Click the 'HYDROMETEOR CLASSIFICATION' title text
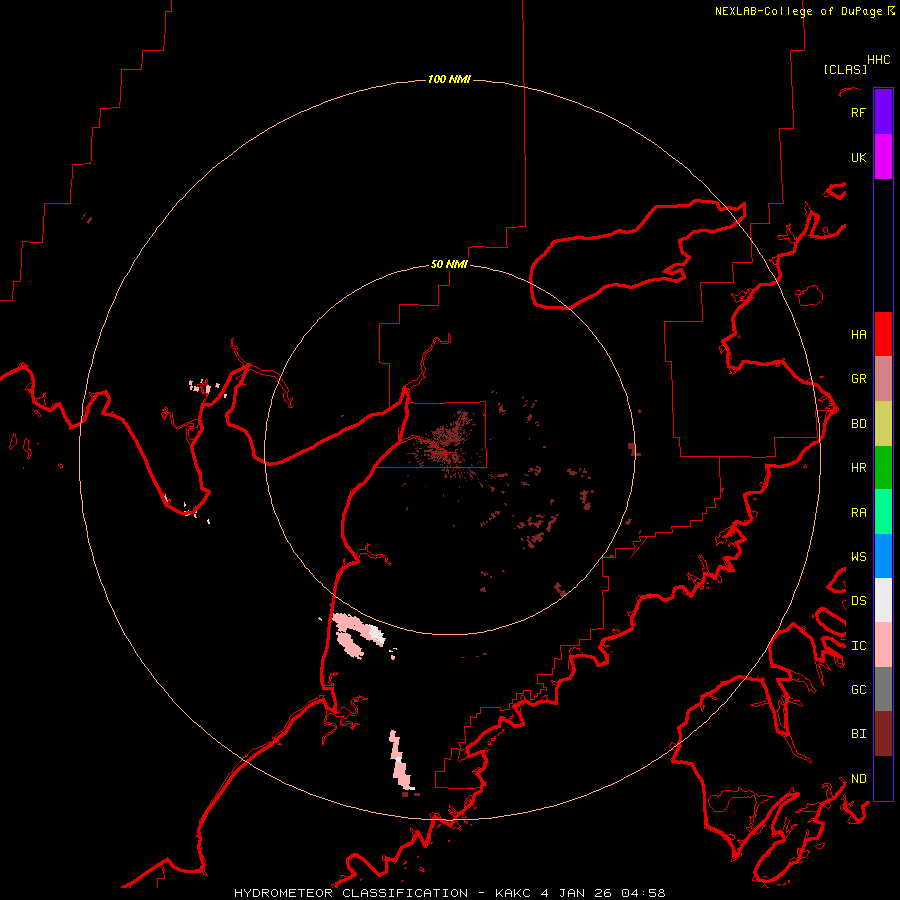Screen dimensions: 900x900 (351, 893)
